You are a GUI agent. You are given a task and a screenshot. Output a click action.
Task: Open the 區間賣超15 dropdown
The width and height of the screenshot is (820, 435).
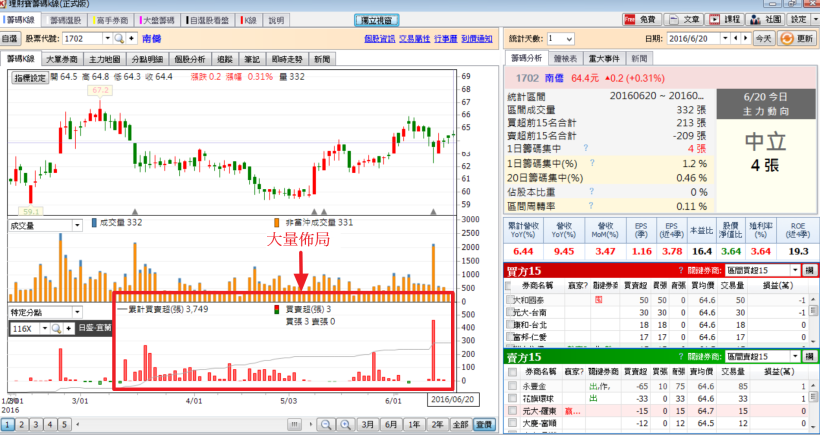point(762,357)
